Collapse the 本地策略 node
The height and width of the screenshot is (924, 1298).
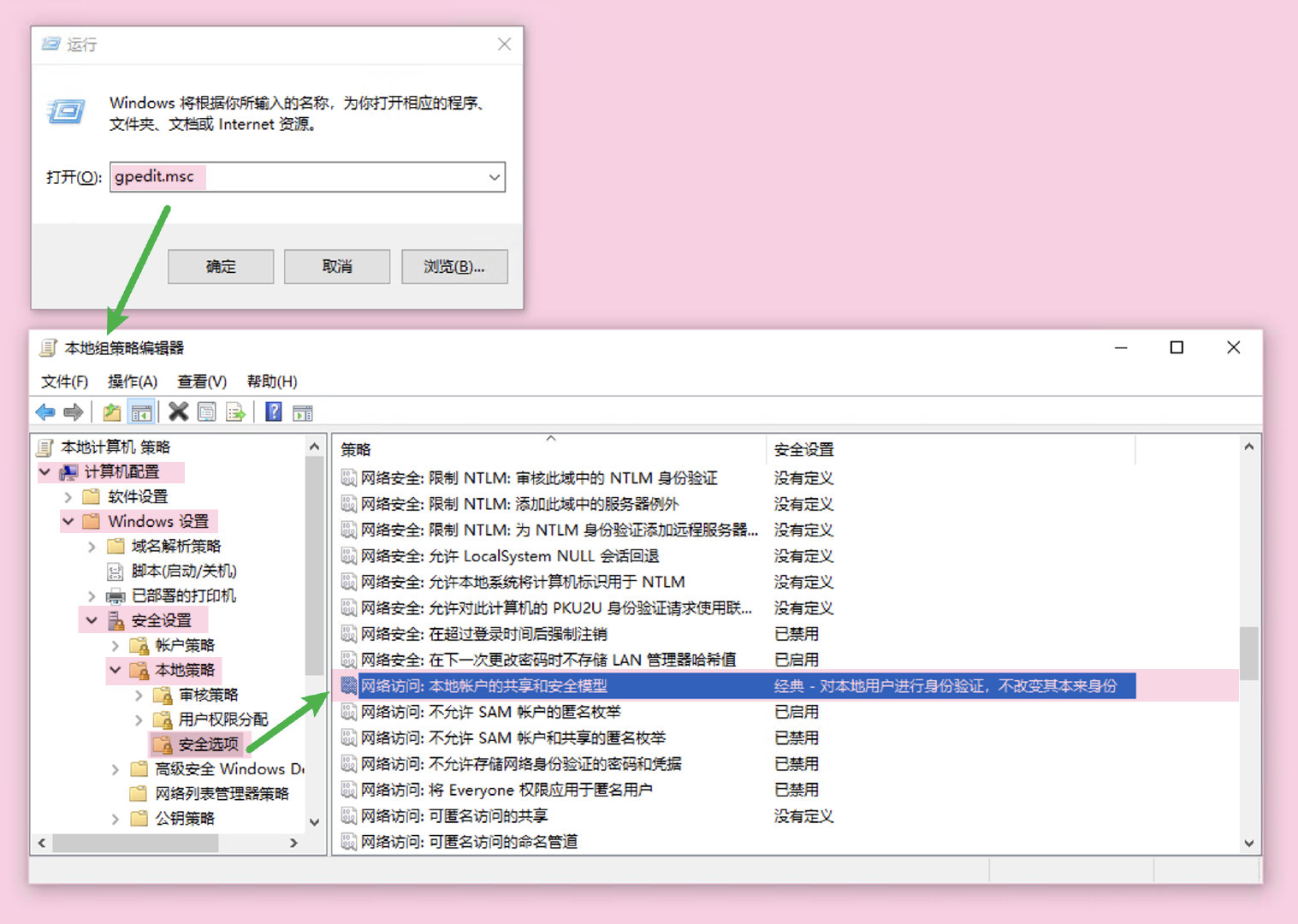(x=116, y=670)
